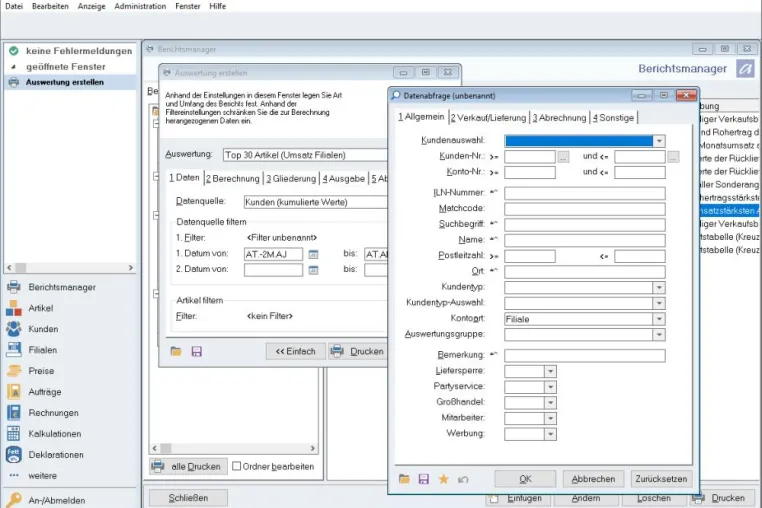The image size is (762, 508).
Task: Open the Administration menu
Action: click(140, 6)
